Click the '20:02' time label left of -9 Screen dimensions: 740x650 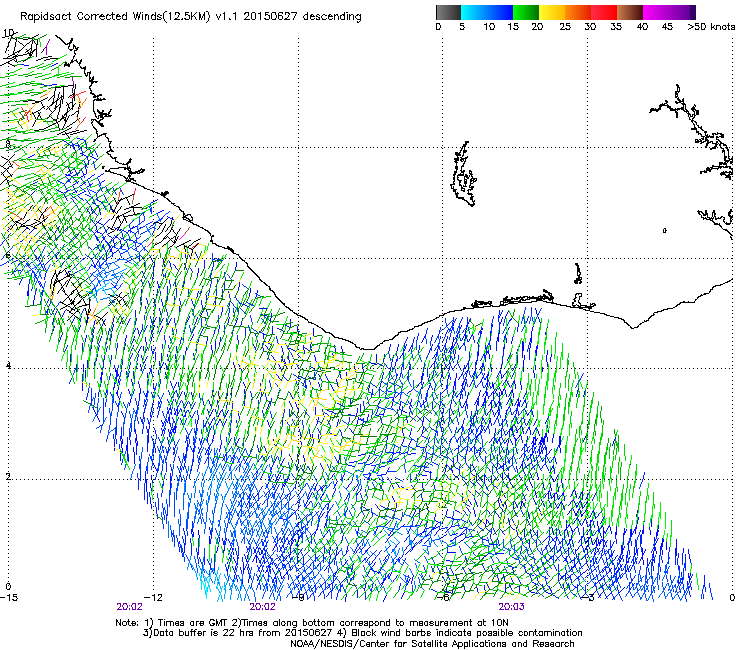coord(262,607)
